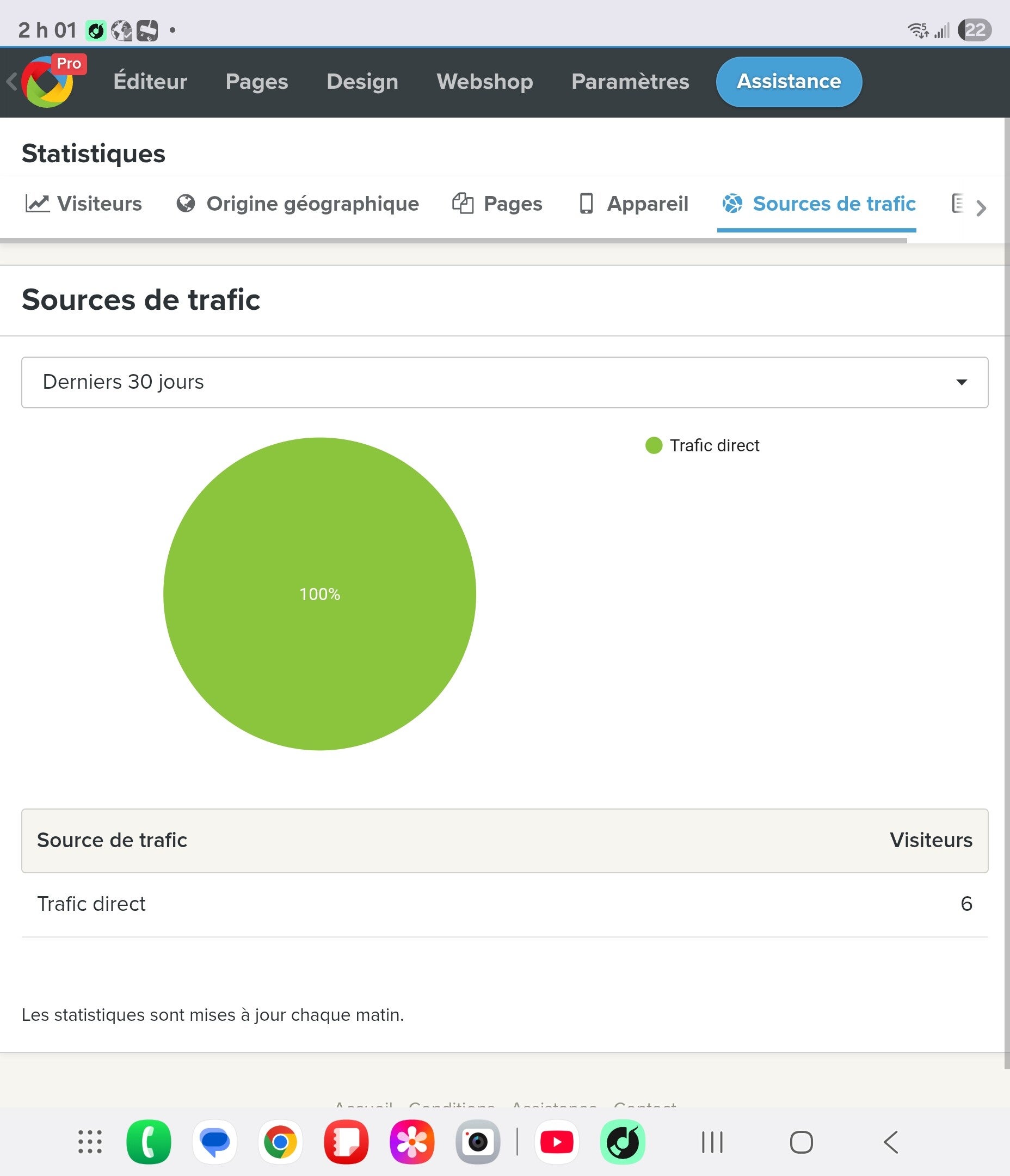Open the apps grid drawer
Image resolution: width=1010 pixels, height=1176 pixels.
90,1142
